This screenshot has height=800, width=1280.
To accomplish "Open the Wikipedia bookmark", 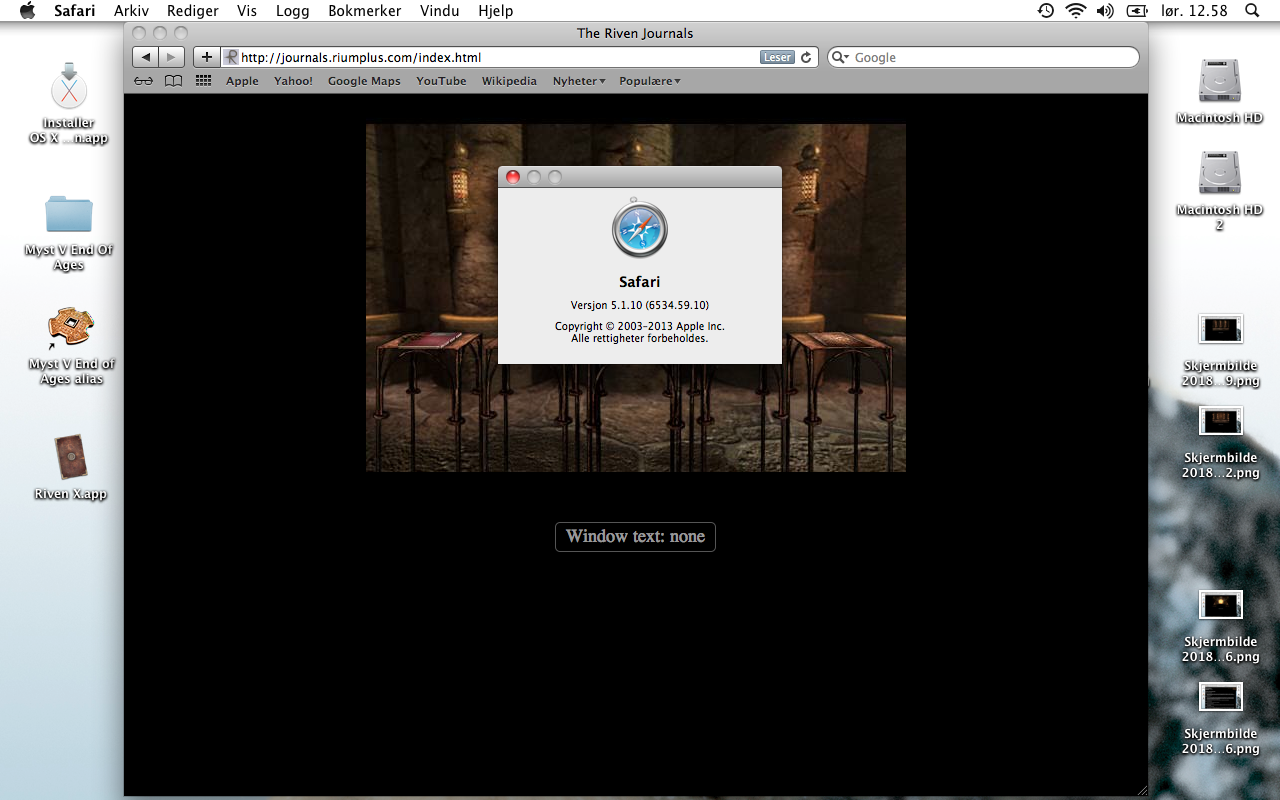I will tap(509, 81).
